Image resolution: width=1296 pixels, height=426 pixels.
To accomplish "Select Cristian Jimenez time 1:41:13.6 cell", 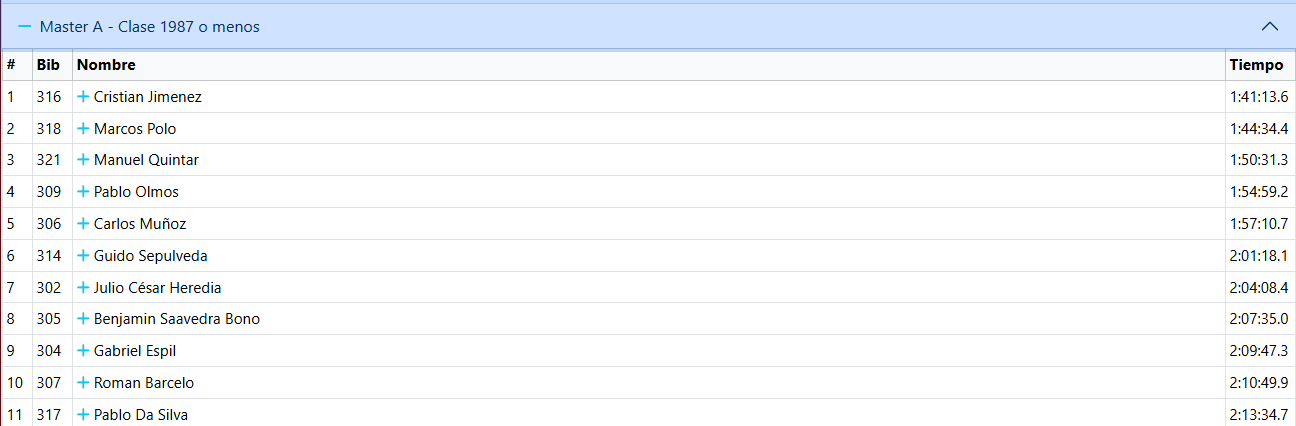I will [x=1258, y=97].
